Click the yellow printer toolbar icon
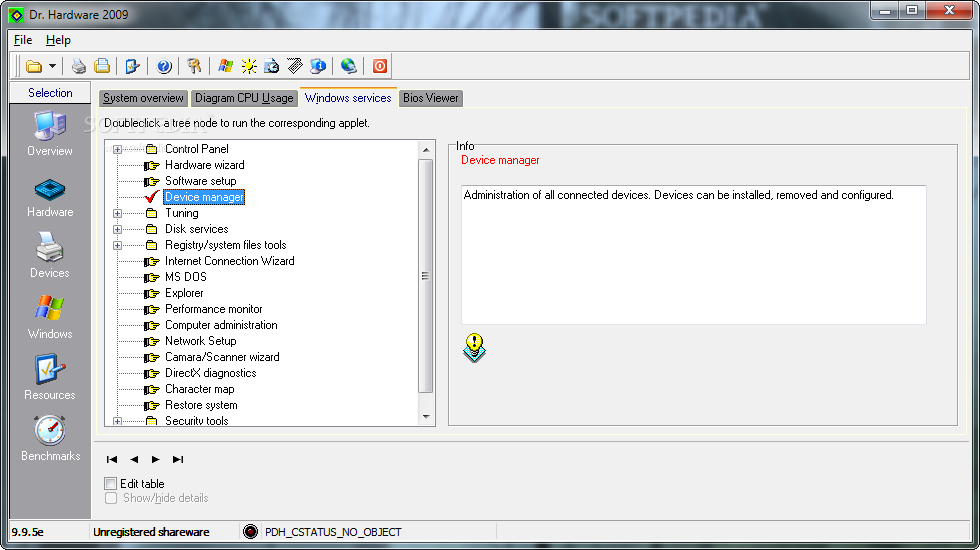Screen dimensions: 980x550 tap(102, 66)
